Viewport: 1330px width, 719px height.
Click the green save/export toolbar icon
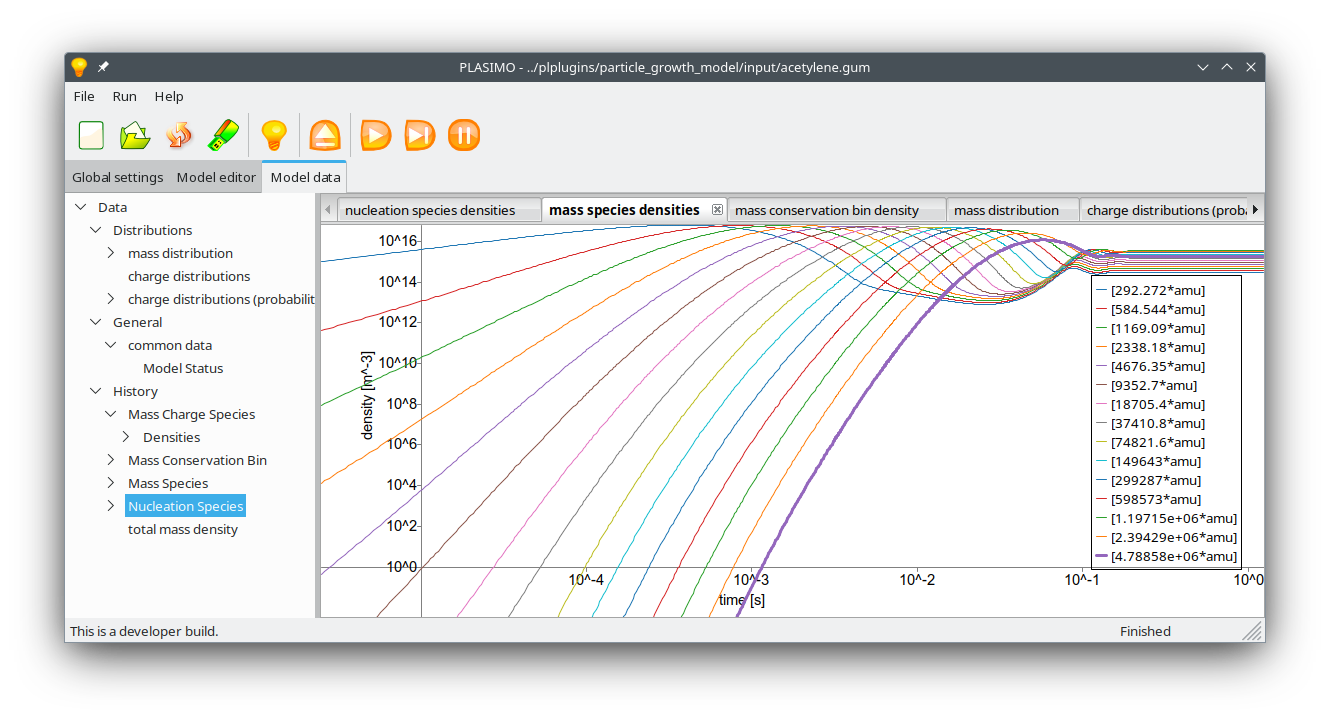[223, 135]
